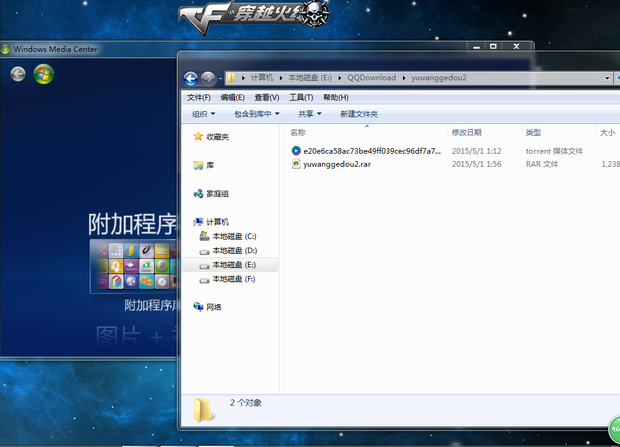Click the 计算机 computer icon in sidebar
Viewport: 620px width, 447px height.
(x=198, y=222)
